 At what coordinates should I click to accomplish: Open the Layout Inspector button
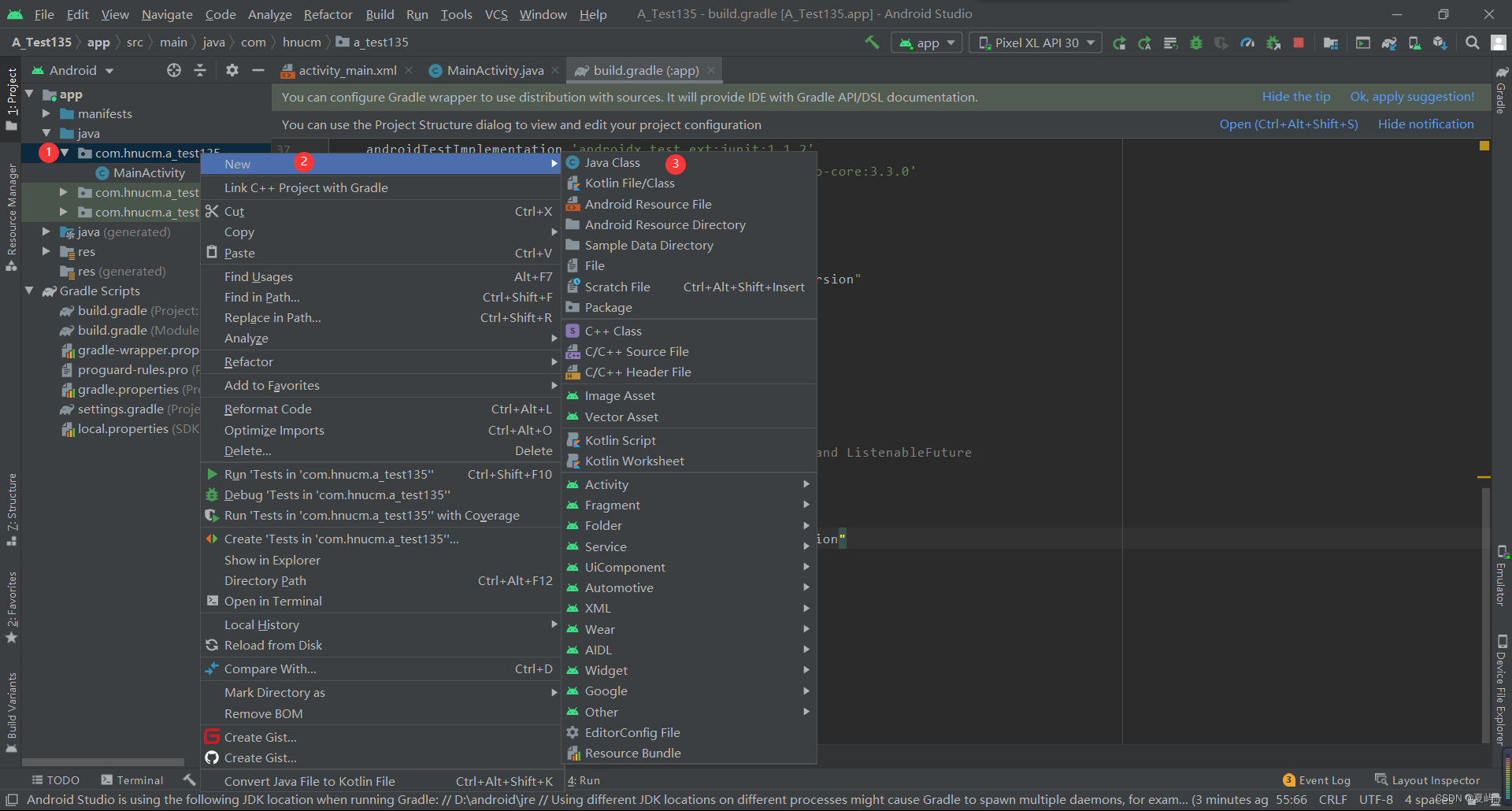tap(1427, 780)
